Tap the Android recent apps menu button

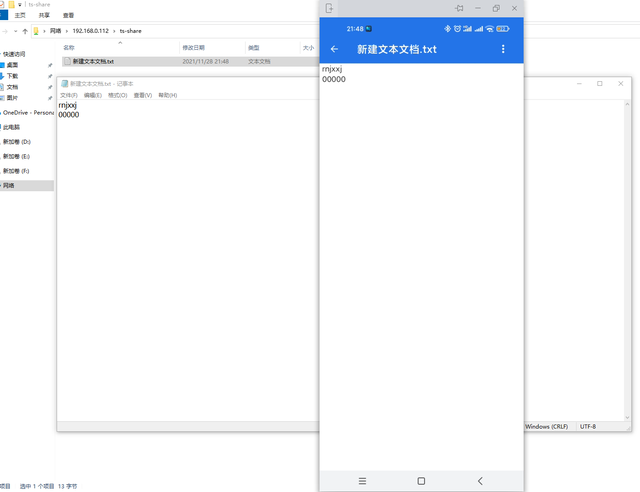(362, 481)
